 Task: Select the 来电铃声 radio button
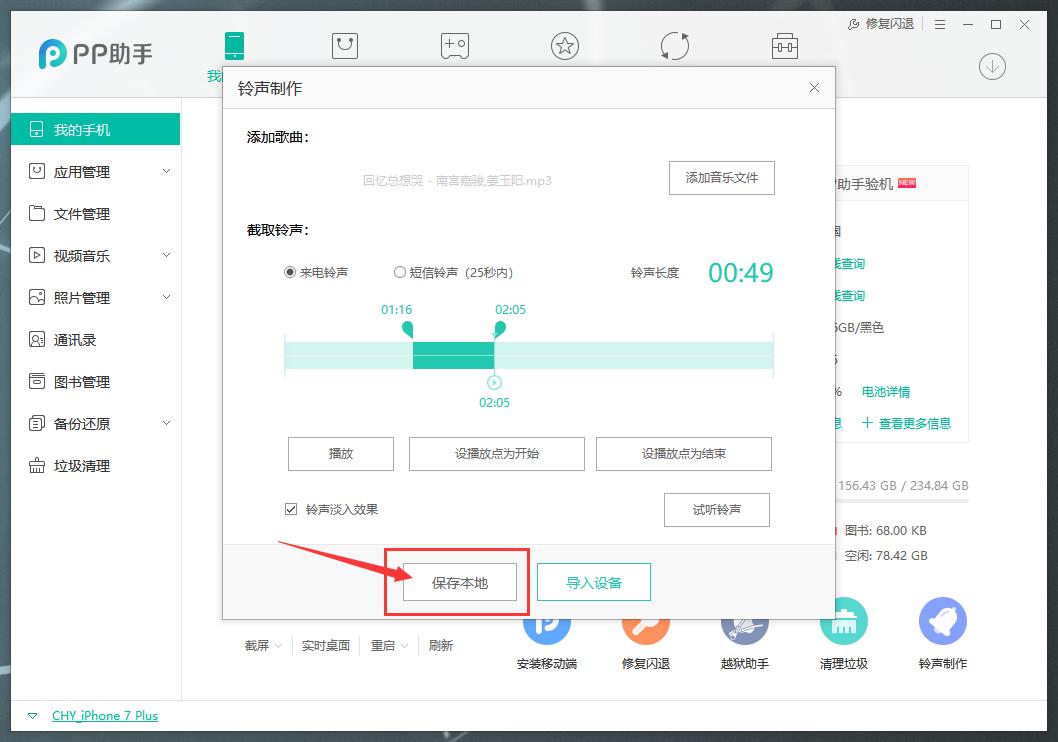click(289, 271)
